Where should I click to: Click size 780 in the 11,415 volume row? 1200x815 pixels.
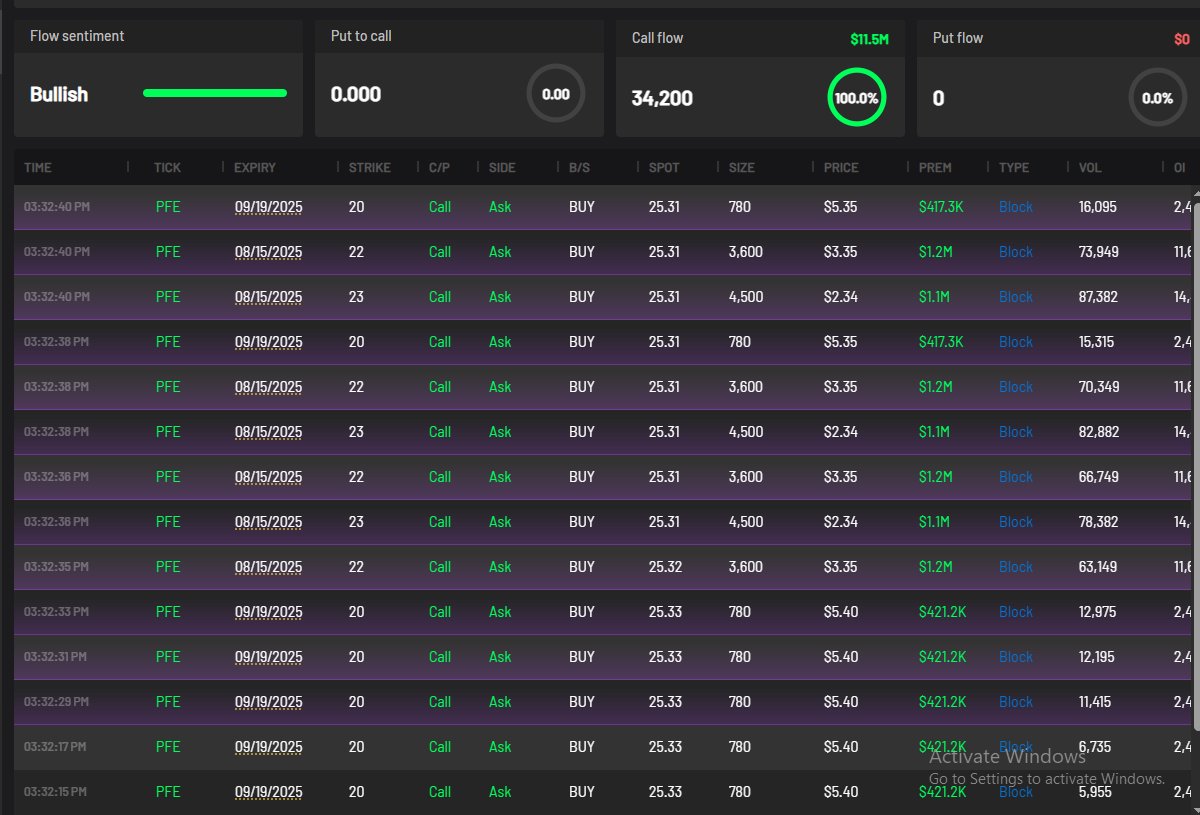pos(740,702)
